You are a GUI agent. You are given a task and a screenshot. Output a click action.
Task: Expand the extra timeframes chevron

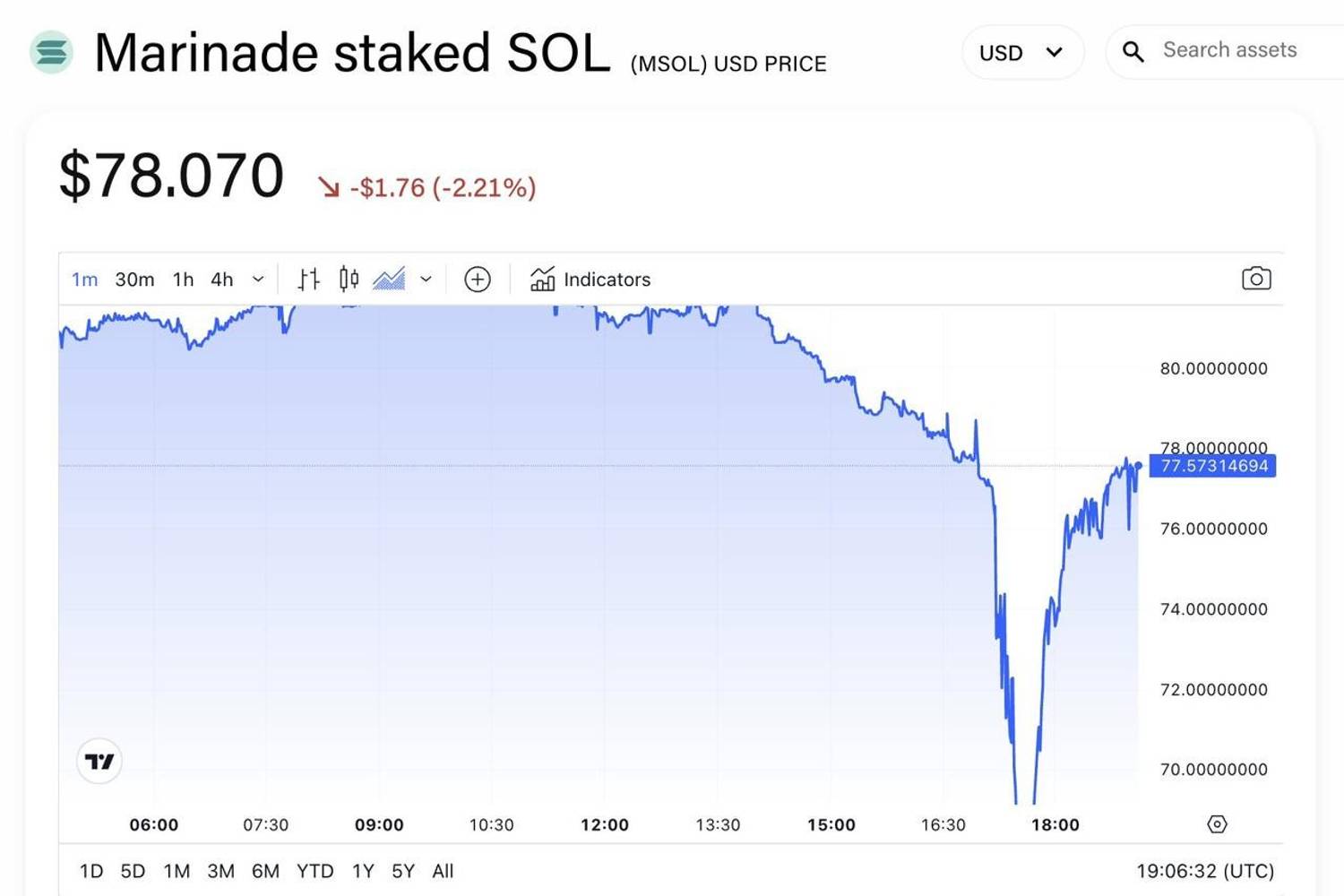[x=258, y=280]
